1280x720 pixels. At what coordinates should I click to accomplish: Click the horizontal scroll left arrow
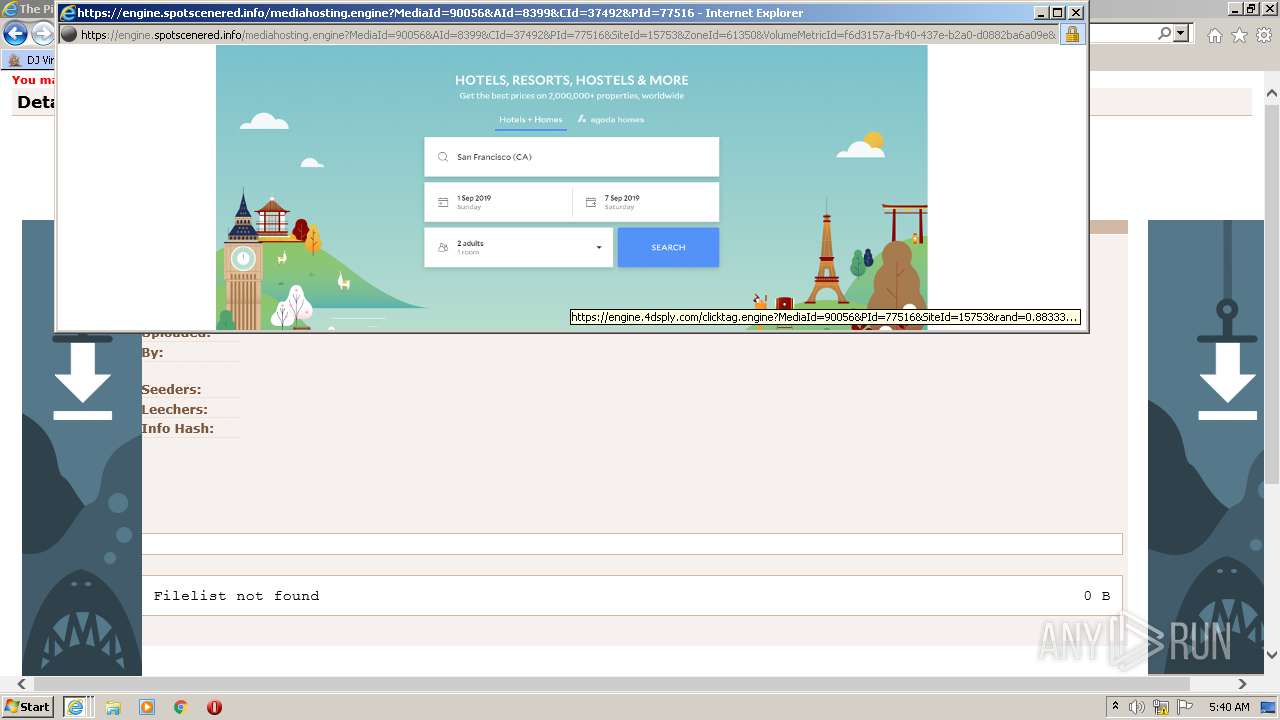[22, 684]
